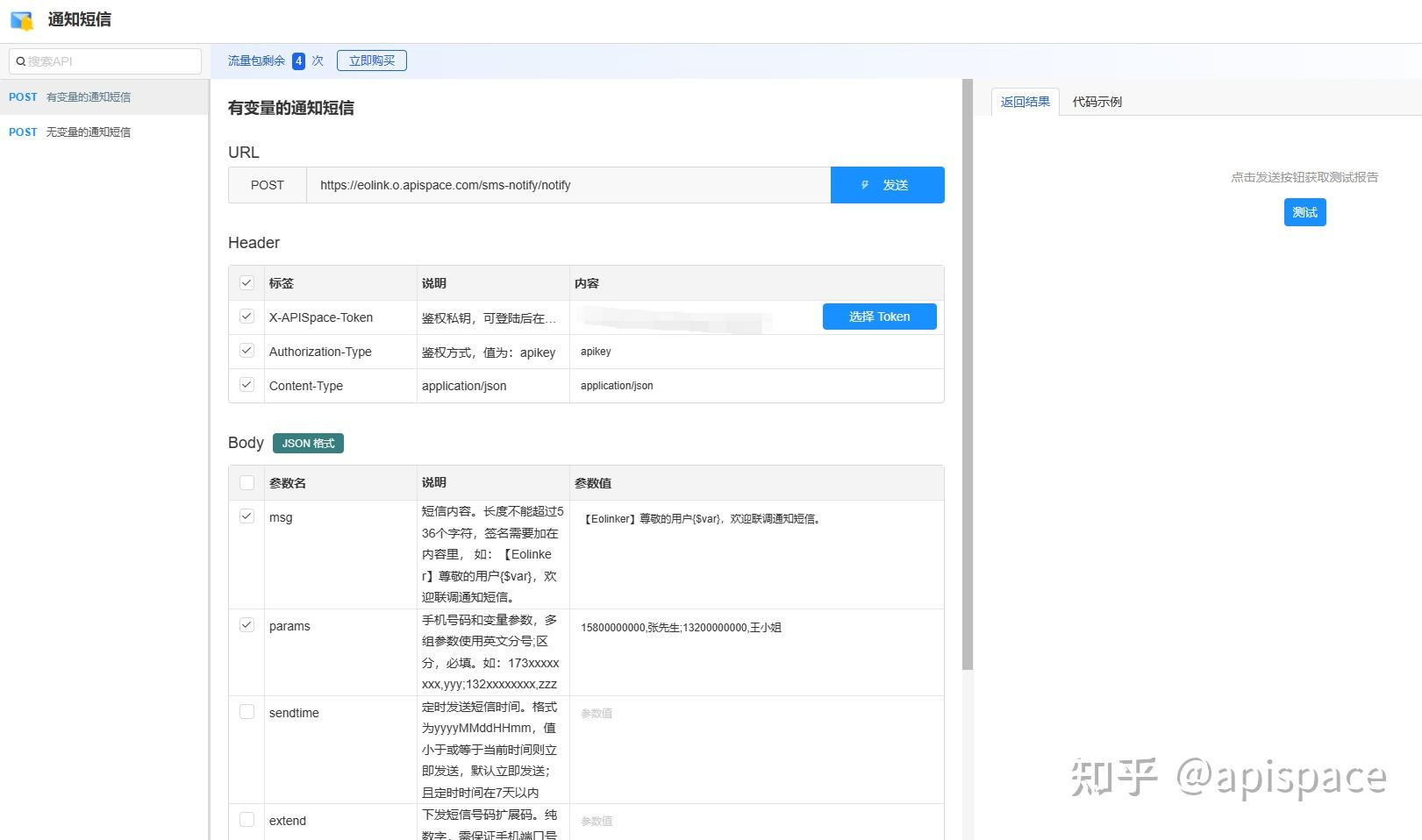The image size is (1422, 840).
Task: Uncheck the params parameter checkbox
Action: tap(247, 625)
